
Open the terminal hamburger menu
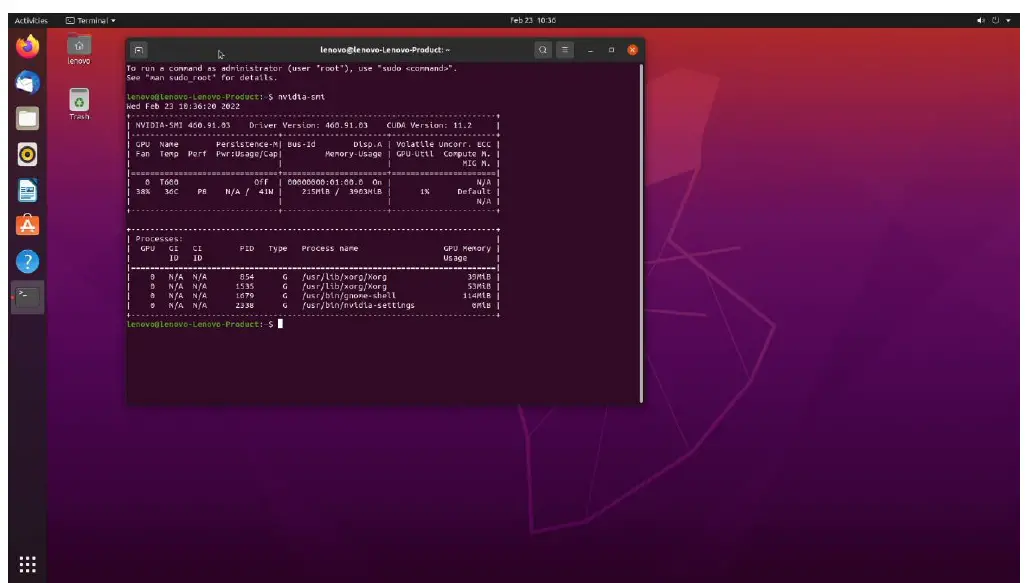pos(567,48)
